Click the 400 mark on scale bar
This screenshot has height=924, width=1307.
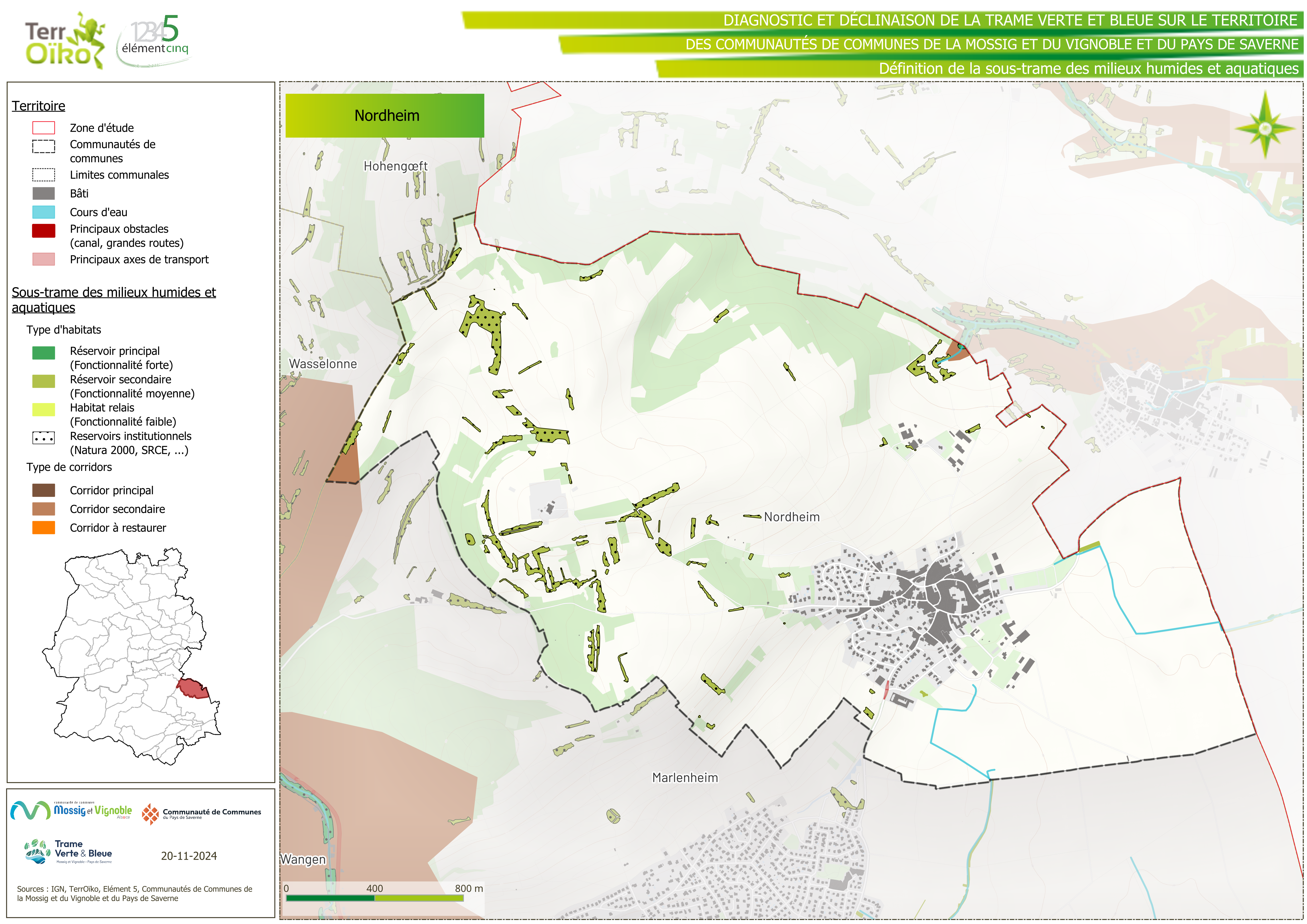click(x=374, y=889)
